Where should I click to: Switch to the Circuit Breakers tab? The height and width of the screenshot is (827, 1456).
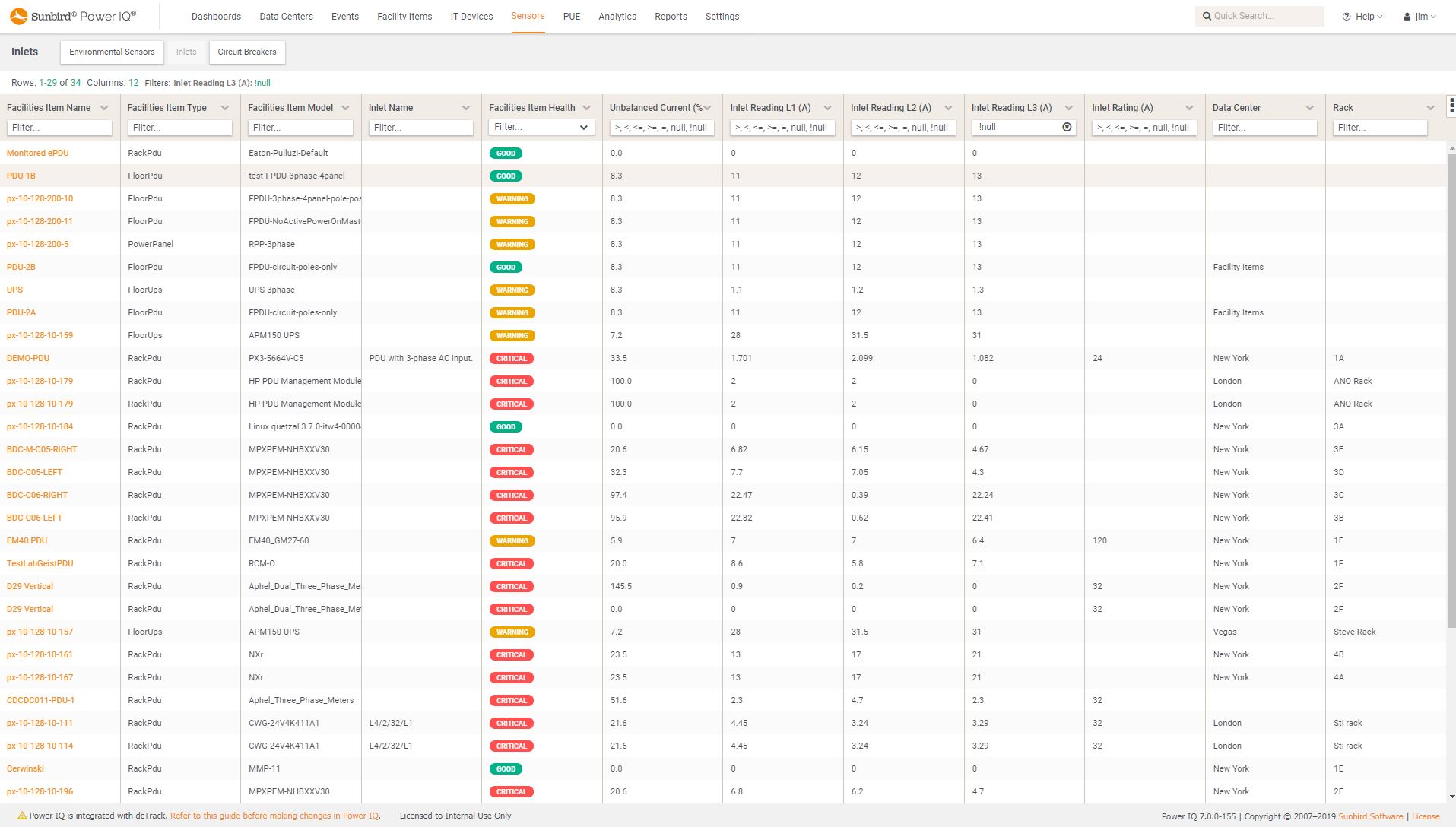tap(246, 52)
